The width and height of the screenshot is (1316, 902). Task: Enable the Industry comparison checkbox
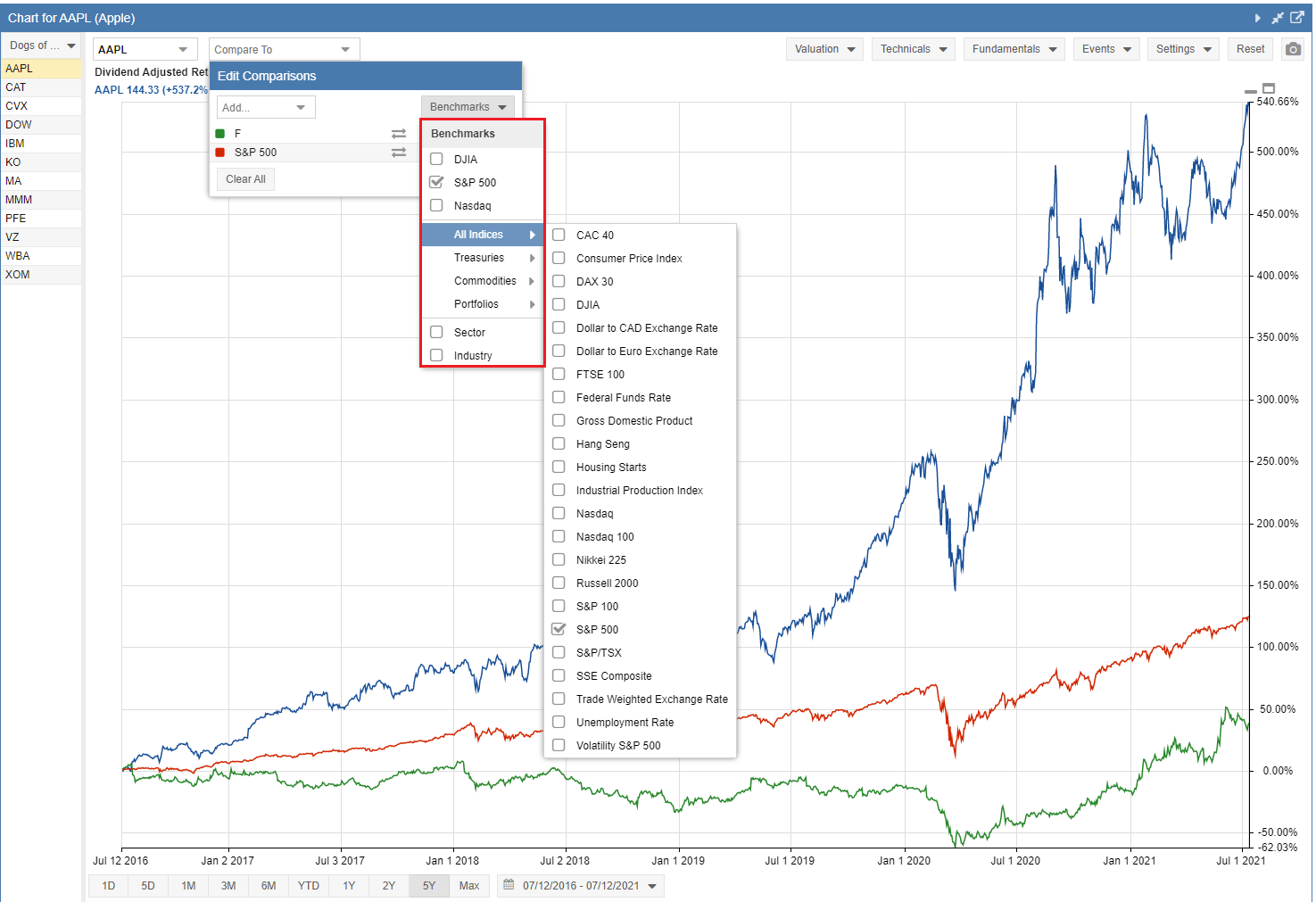point(436,355)
